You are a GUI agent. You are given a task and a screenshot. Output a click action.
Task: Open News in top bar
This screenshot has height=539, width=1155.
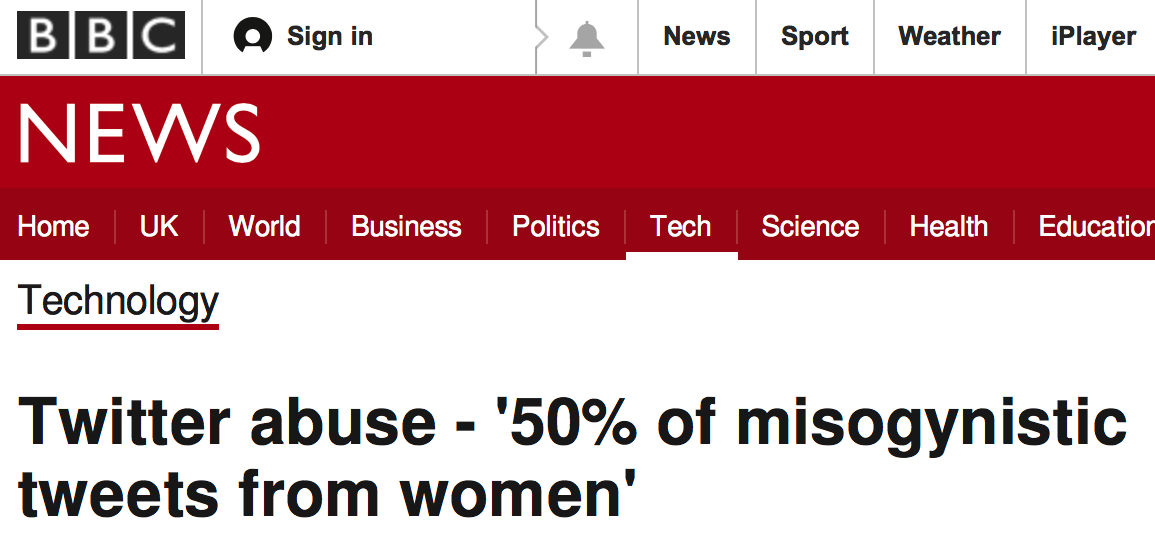tap(697, 37)
